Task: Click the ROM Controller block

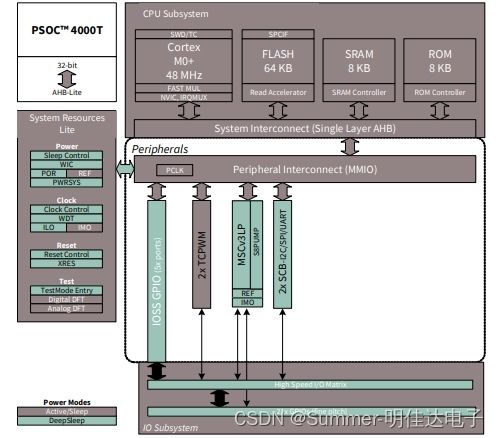Action: [x=440, y=92]
